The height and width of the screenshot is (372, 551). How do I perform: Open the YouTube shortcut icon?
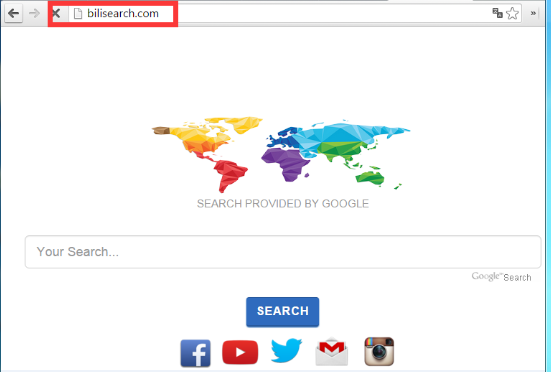tap(240, 352)
